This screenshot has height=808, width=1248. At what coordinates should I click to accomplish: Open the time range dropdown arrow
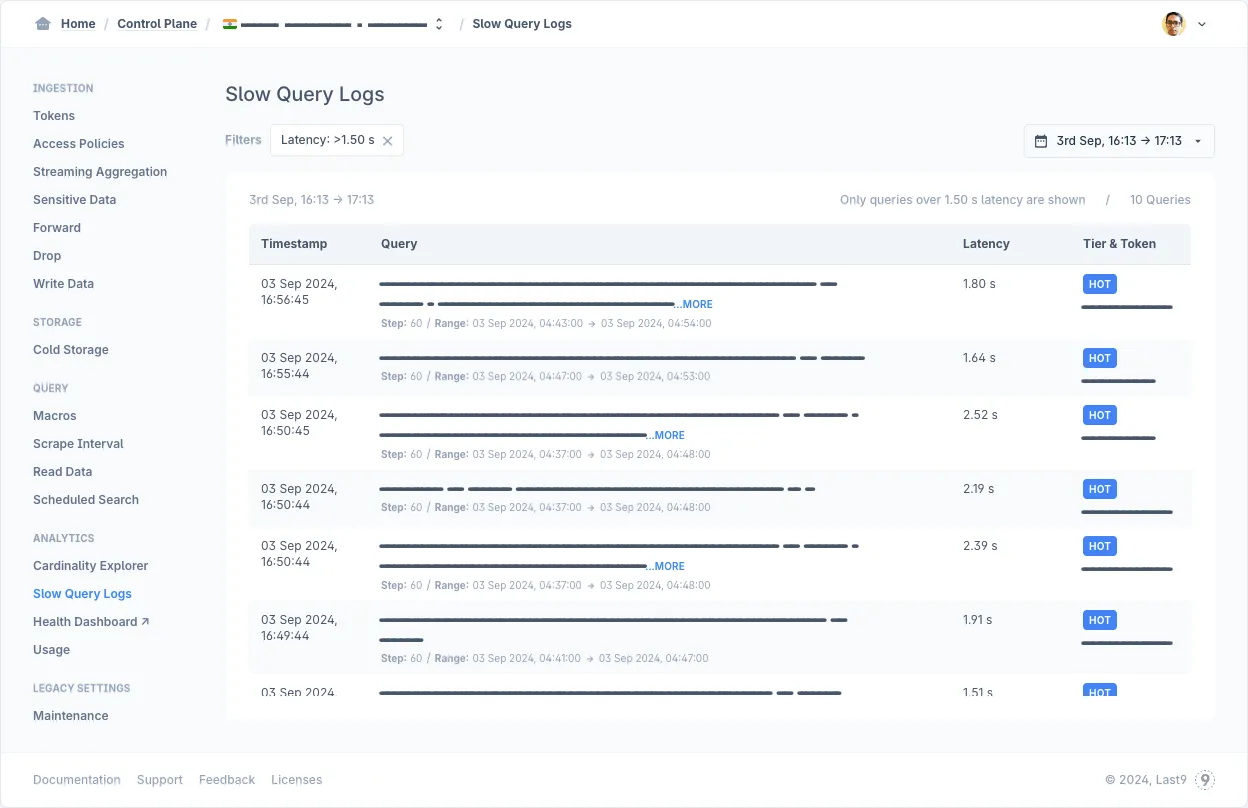click(x=1198, y=141)
